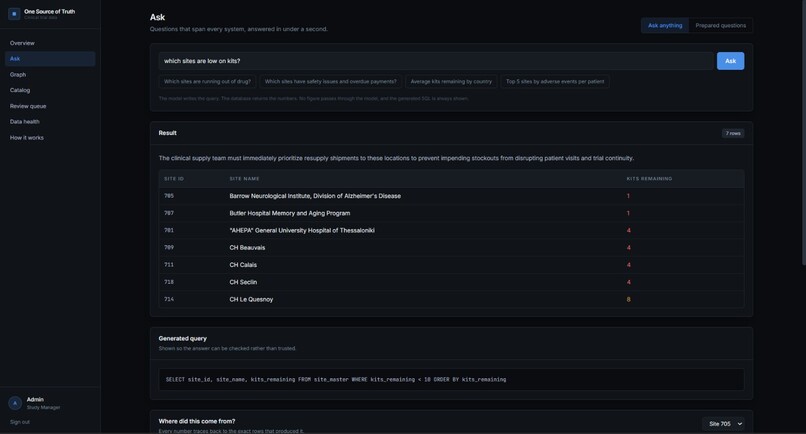806x434 pixels.
Task: Open the Site 705 dropdown
Action: point(725,424)
